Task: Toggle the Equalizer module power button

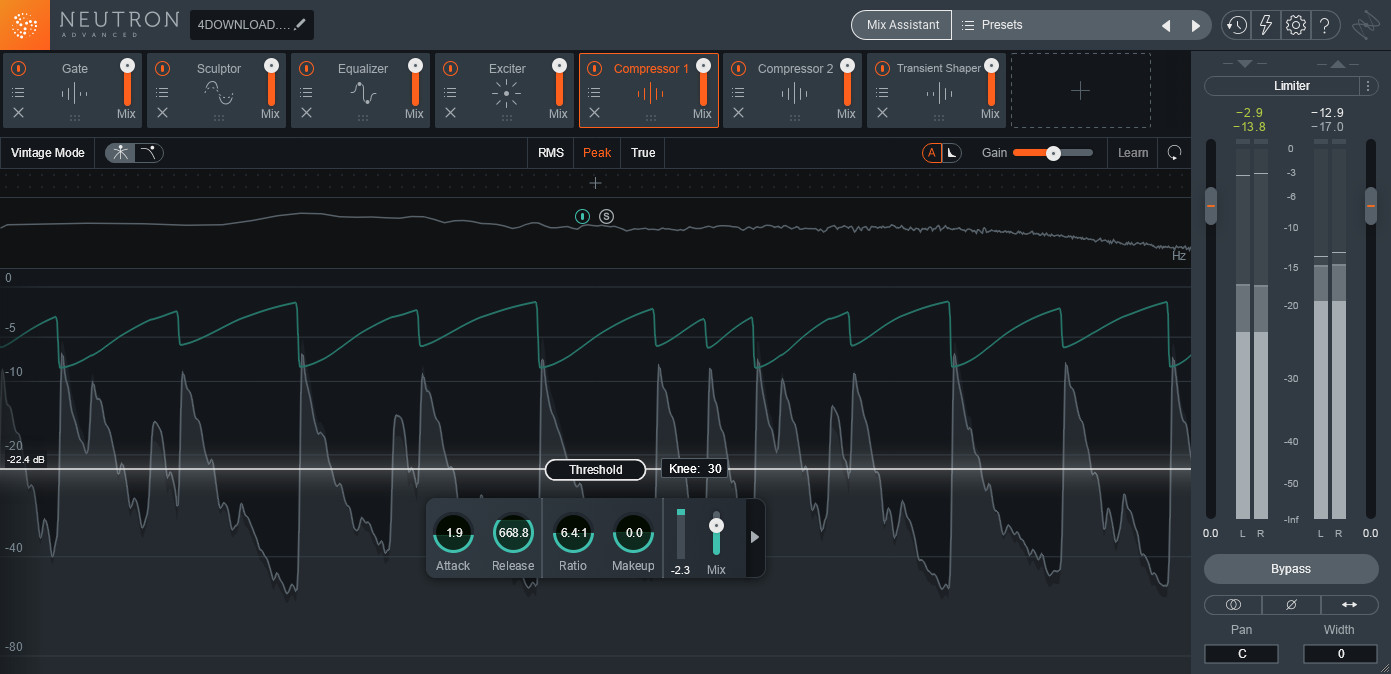Action: click(x=306, y=69)
